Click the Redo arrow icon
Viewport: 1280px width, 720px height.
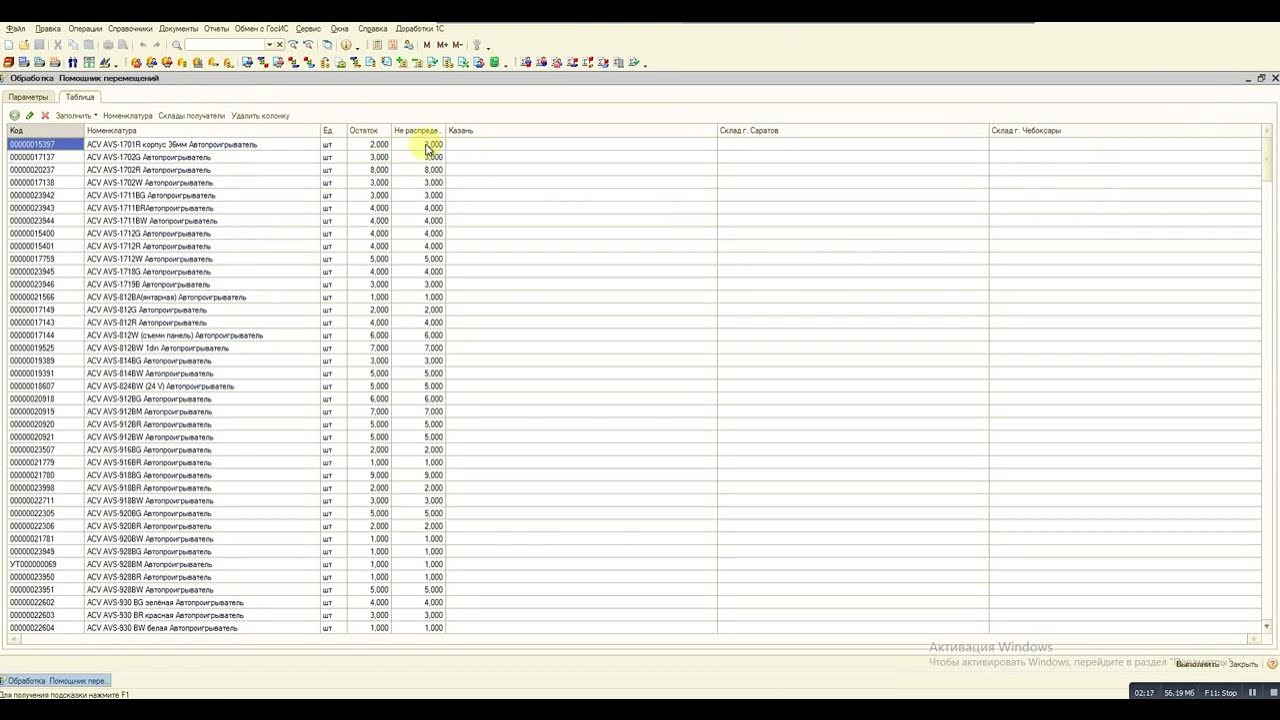(157, 45)
